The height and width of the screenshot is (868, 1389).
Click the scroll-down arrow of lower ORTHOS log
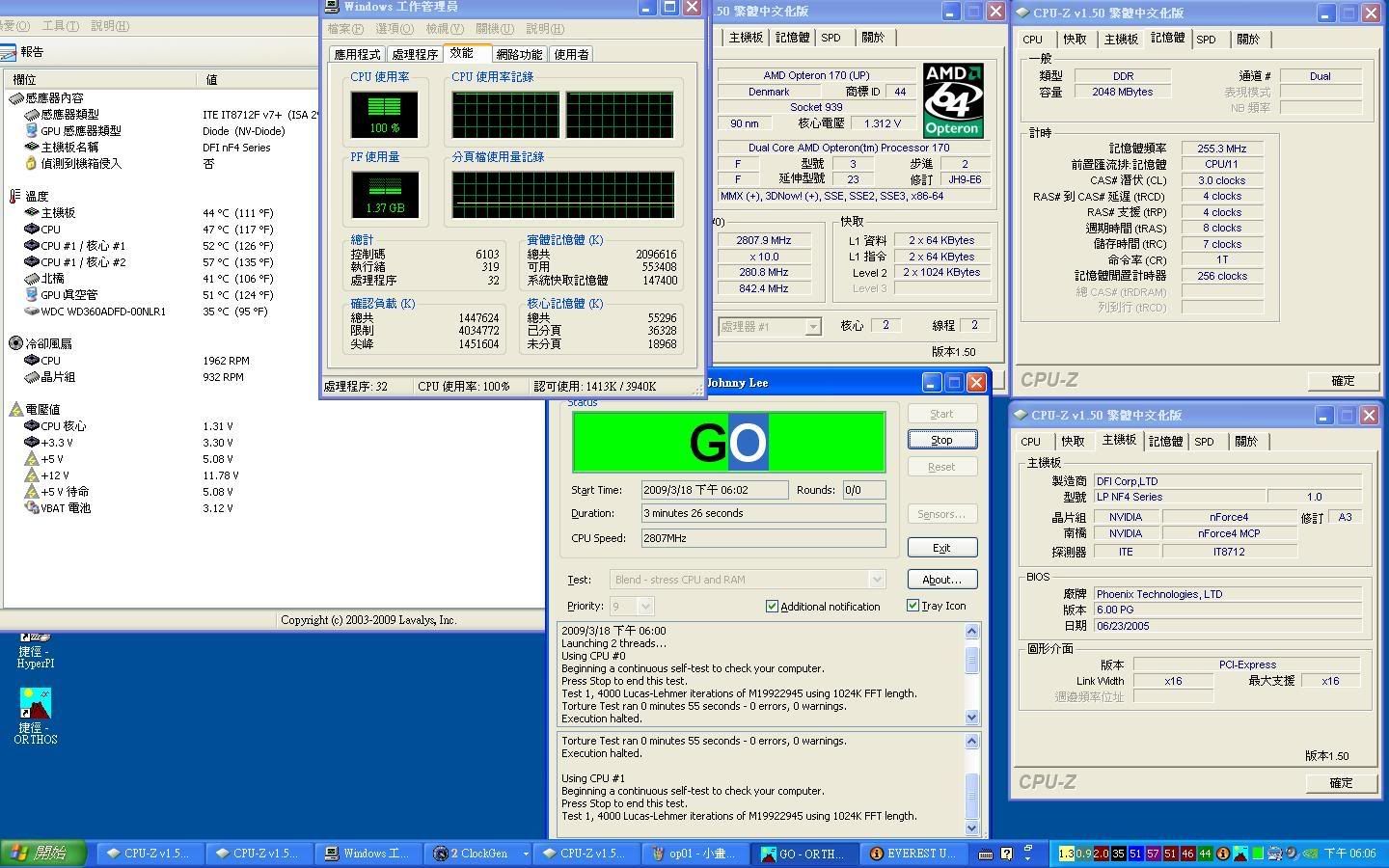click(971, 828)
